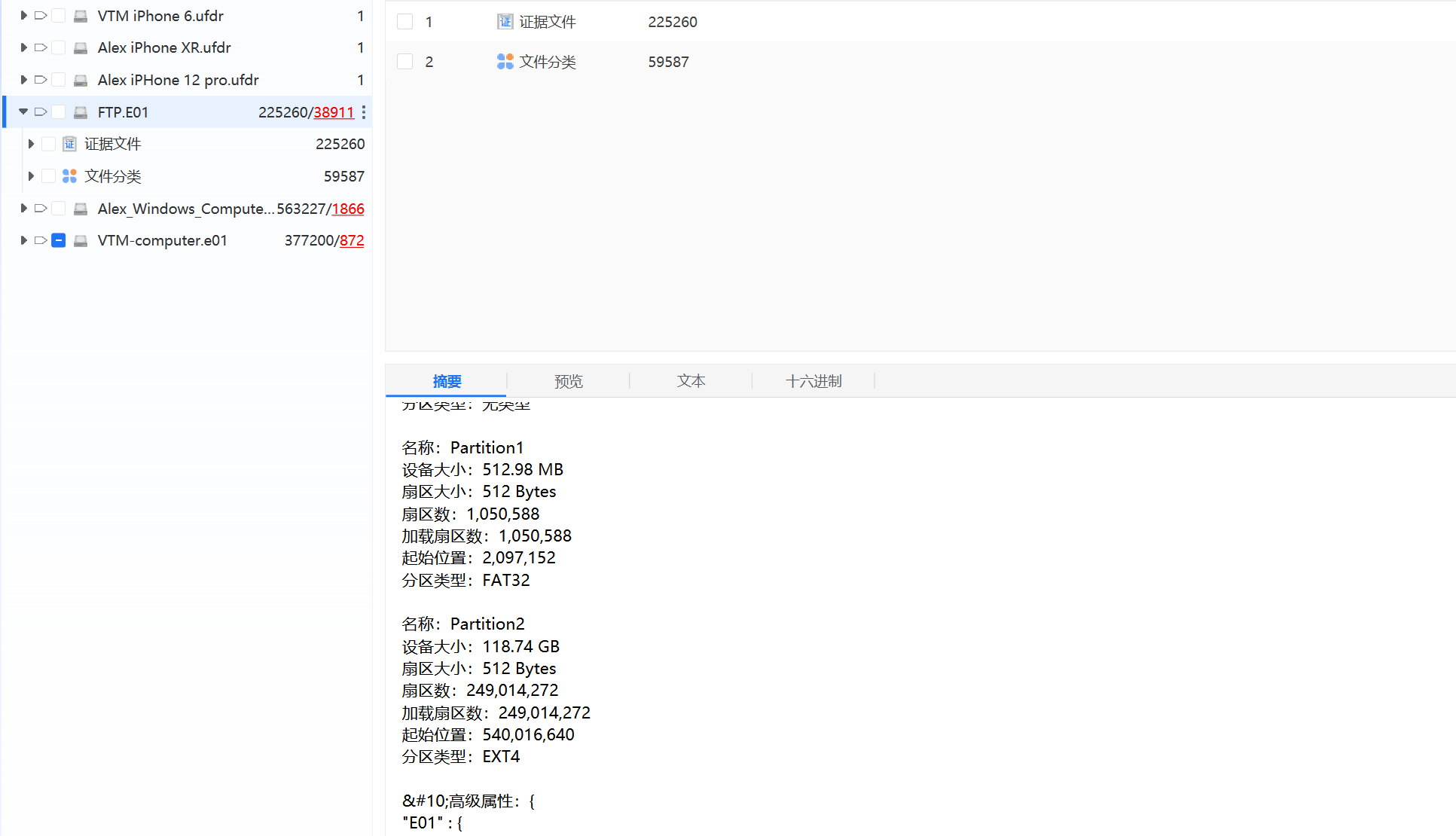This screenshot has width=1456, height=836.
Task: Check the row 1 证据文件 list checkbox
Action: click(x=405, y=22)
